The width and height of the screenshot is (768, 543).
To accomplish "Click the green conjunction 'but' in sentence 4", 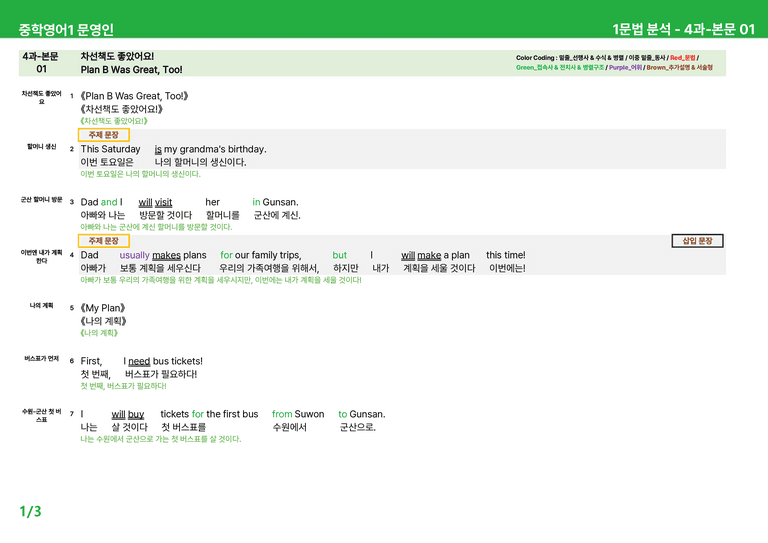I will (x=339, y=255).
